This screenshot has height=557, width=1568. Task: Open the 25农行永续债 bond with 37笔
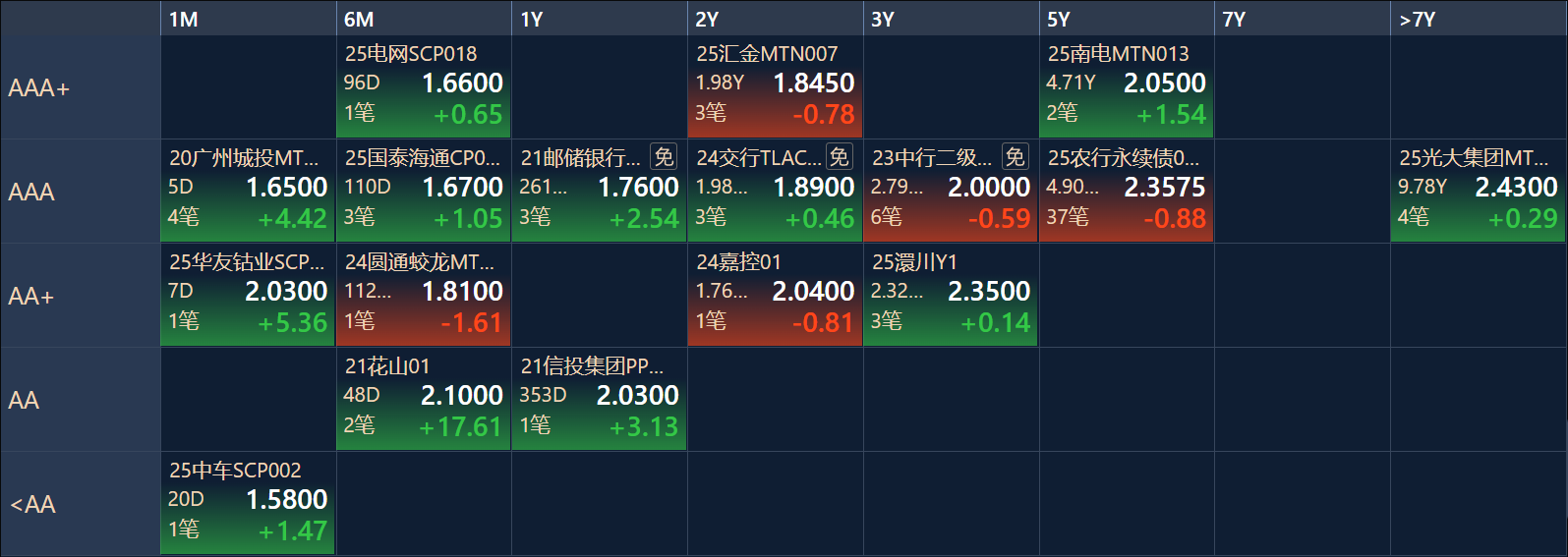pyautogui.click(x=1127, y=192)
